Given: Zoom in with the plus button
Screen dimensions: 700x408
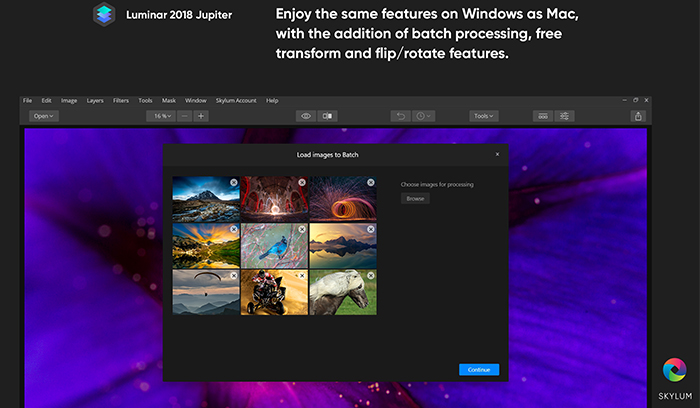Looking at the screenshot, I should pyautogui.click(x=201, y=116).
